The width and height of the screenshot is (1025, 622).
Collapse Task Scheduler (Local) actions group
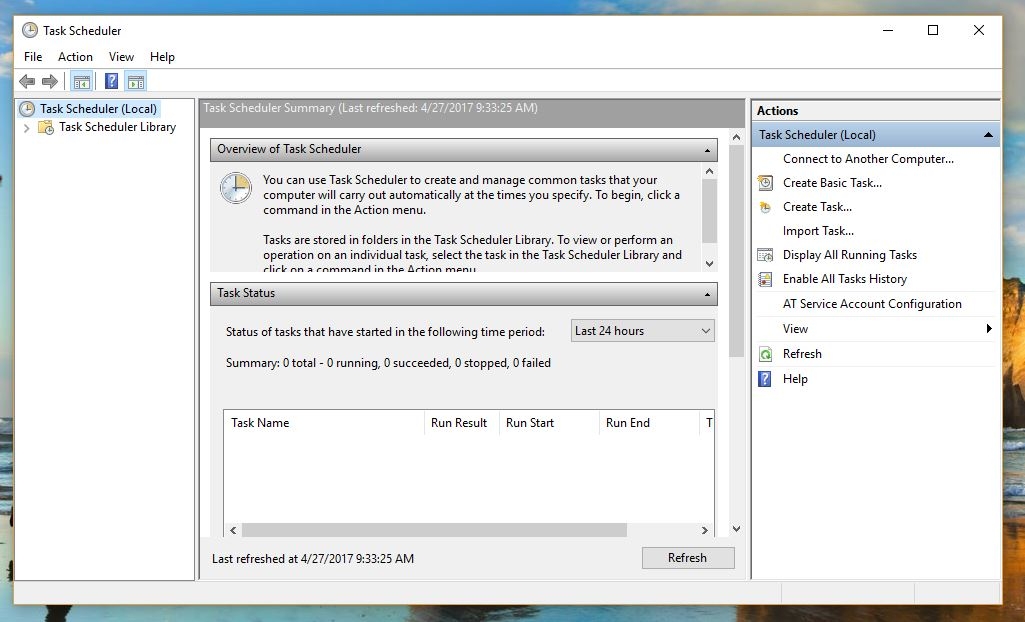point(988,135)
